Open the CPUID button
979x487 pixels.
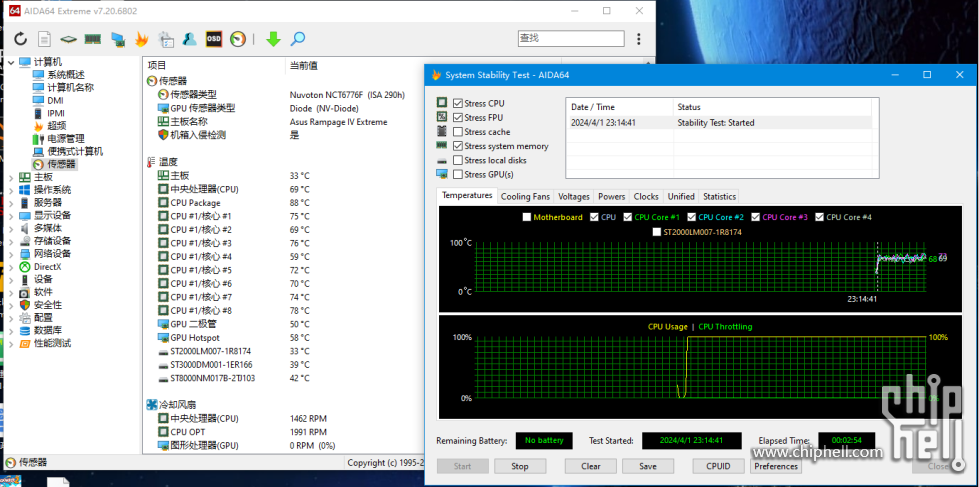[x=718, y=466]
